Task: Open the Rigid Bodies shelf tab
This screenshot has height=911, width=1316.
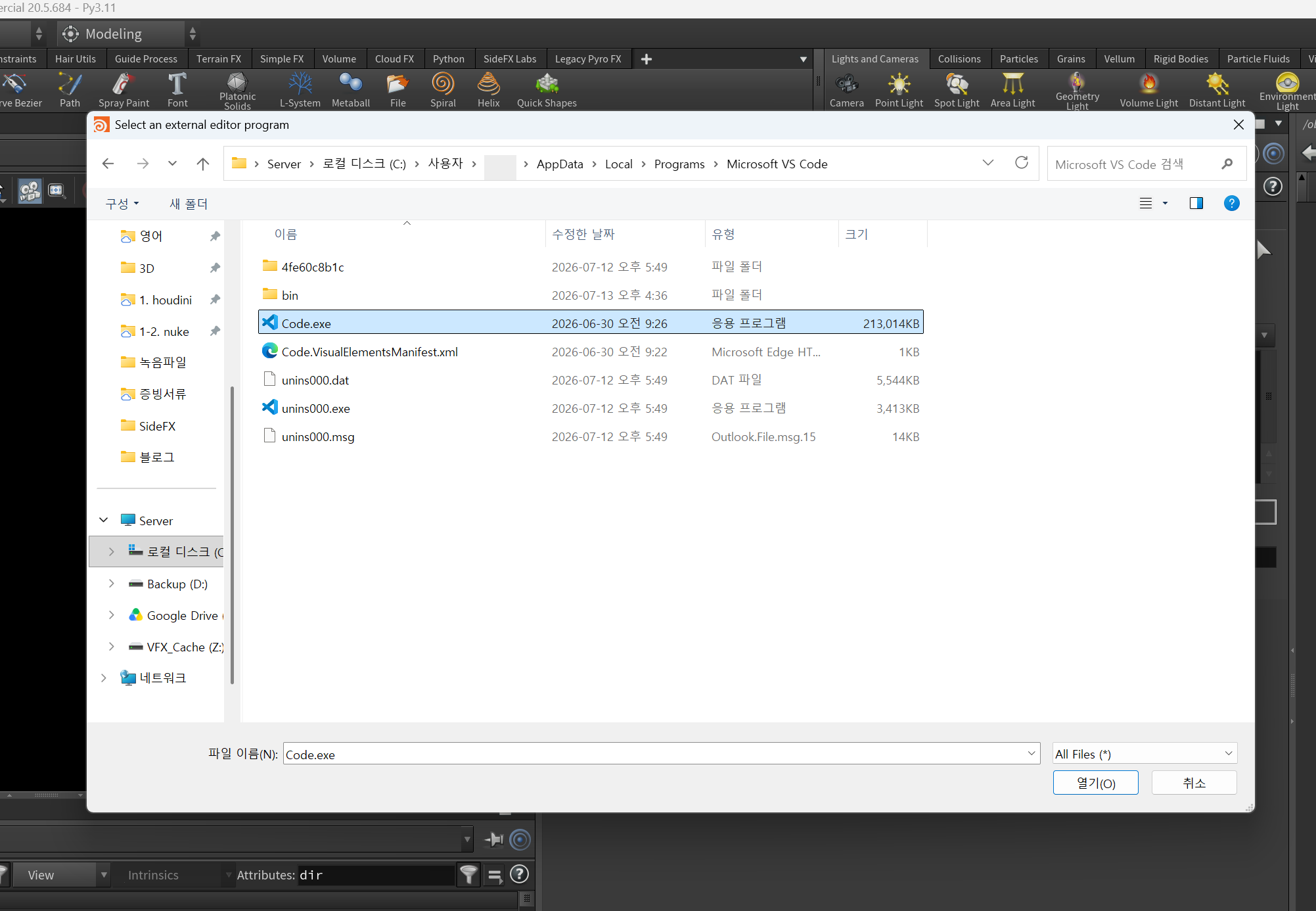Action: click(x=1181, y=58)
